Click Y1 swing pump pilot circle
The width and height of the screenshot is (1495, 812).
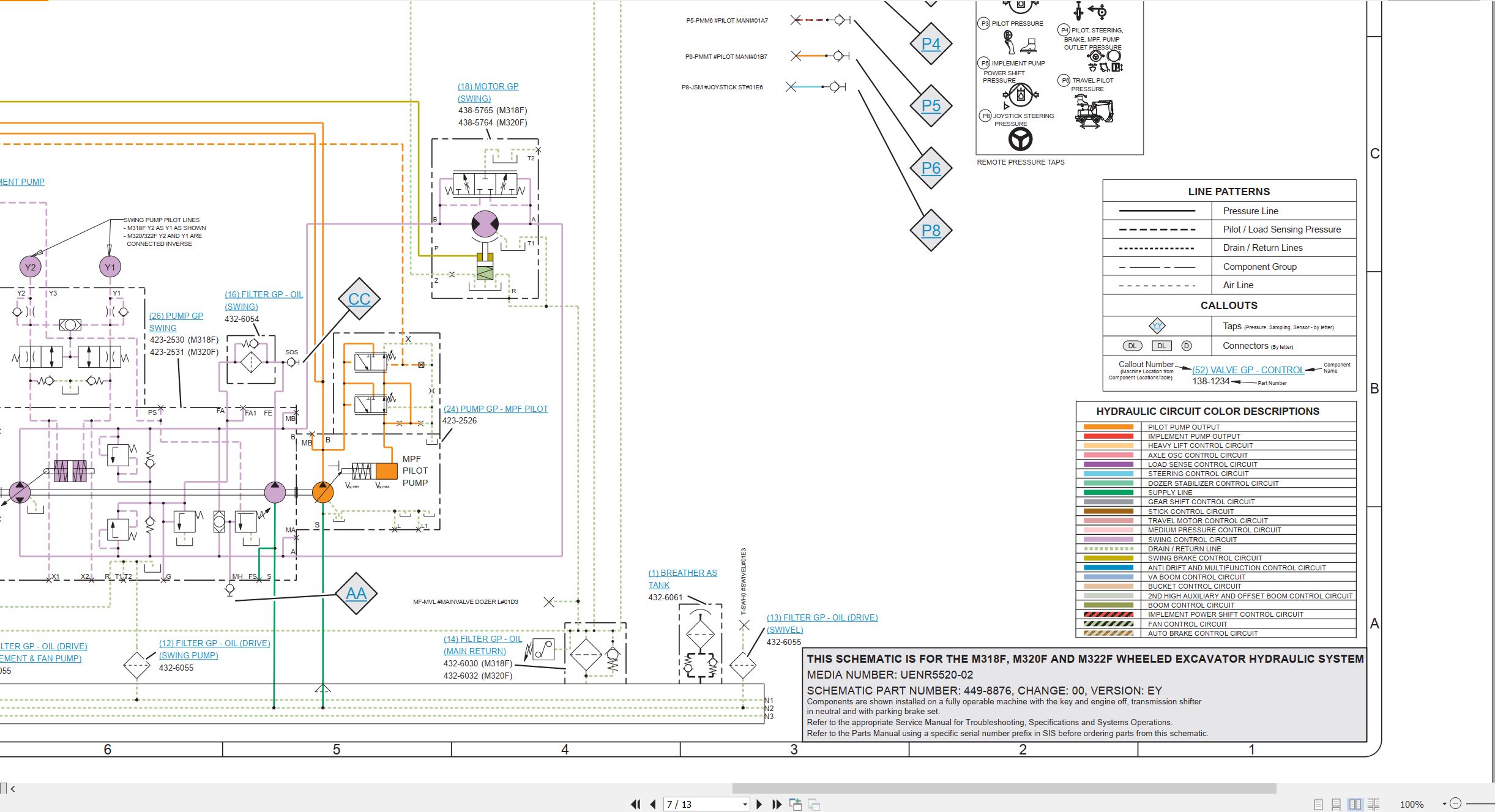(110, 267)
